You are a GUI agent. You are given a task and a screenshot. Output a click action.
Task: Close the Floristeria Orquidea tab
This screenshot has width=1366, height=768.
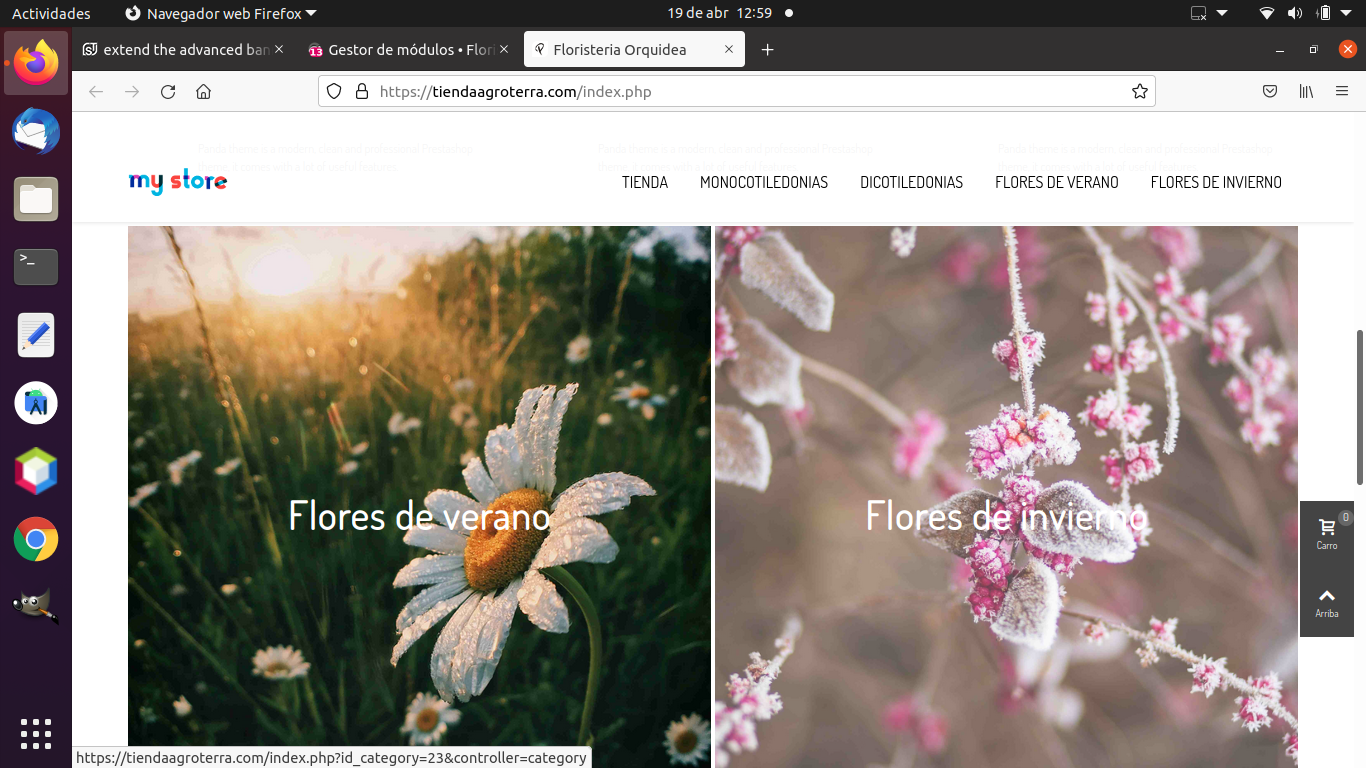pos(729,50)
